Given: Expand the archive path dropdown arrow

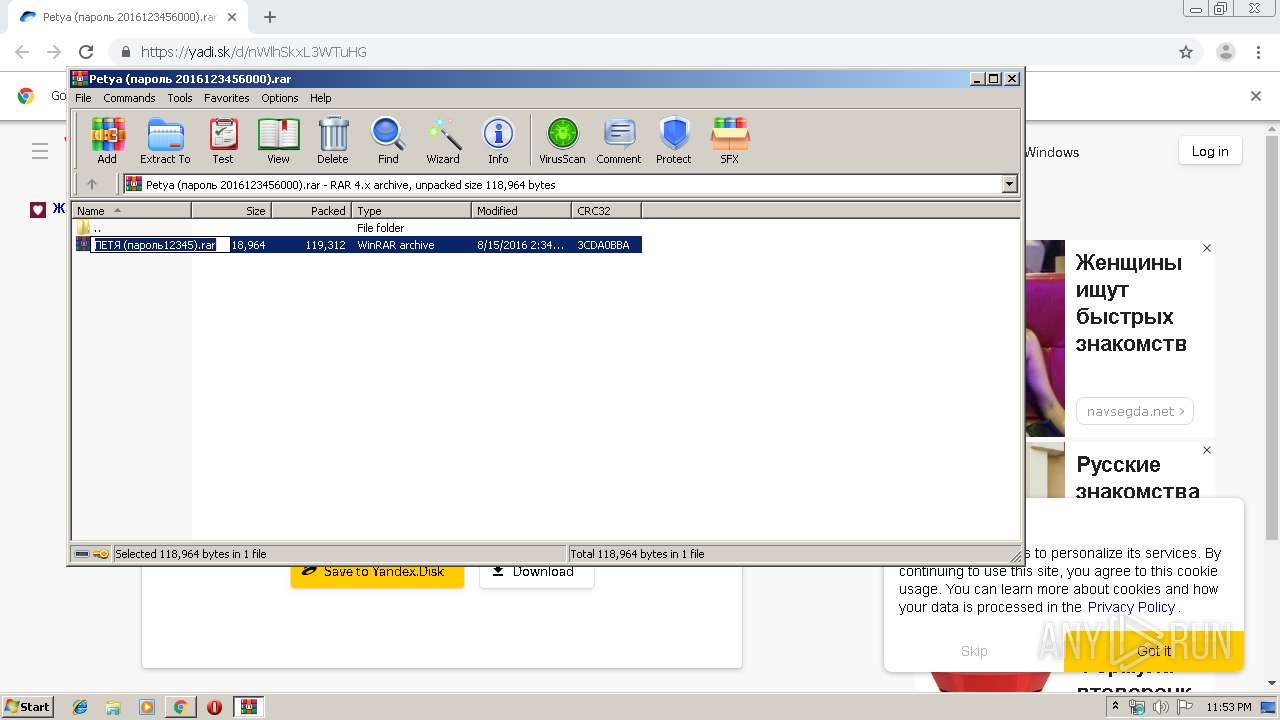Looking at the screenshot, I should point(1009,184).
